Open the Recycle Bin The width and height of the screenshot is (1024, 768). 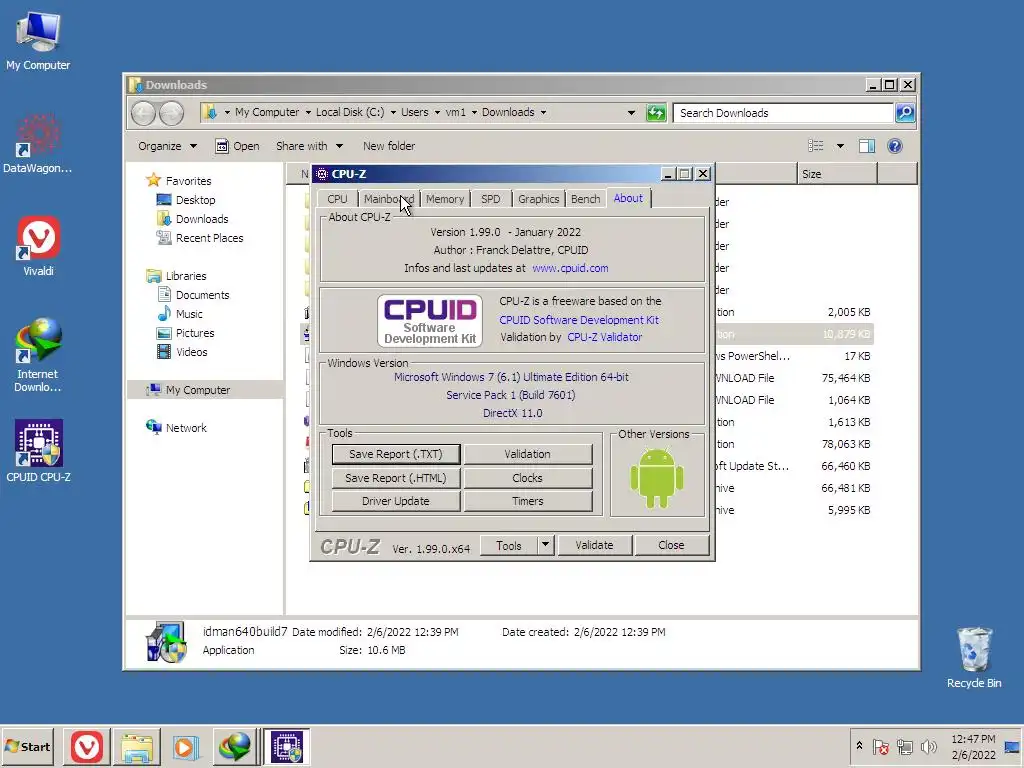click(974, 658)
